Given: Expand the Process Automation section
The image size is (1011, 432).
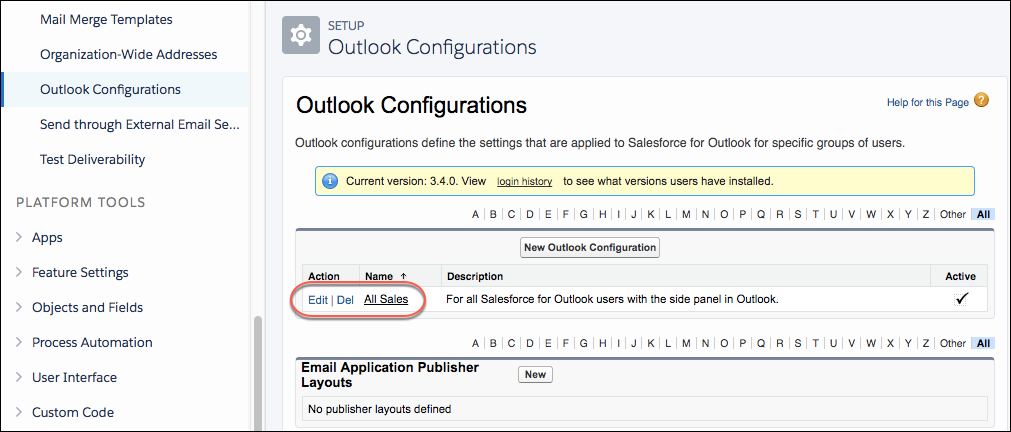Looking at the screenshot, I should pyautogui.click(x=19, y=342).
